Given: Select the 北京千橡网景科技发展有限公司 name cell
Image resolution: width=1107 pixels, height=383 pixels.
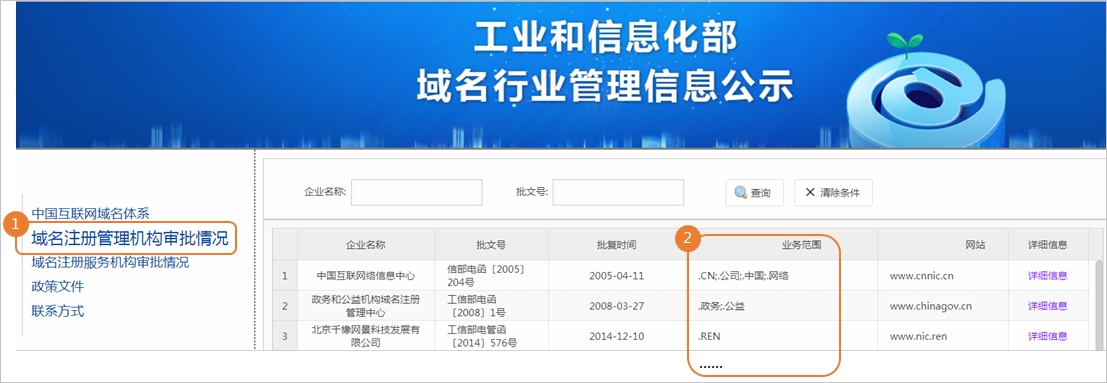Looking at the screenshot, I should coord(366,336).
